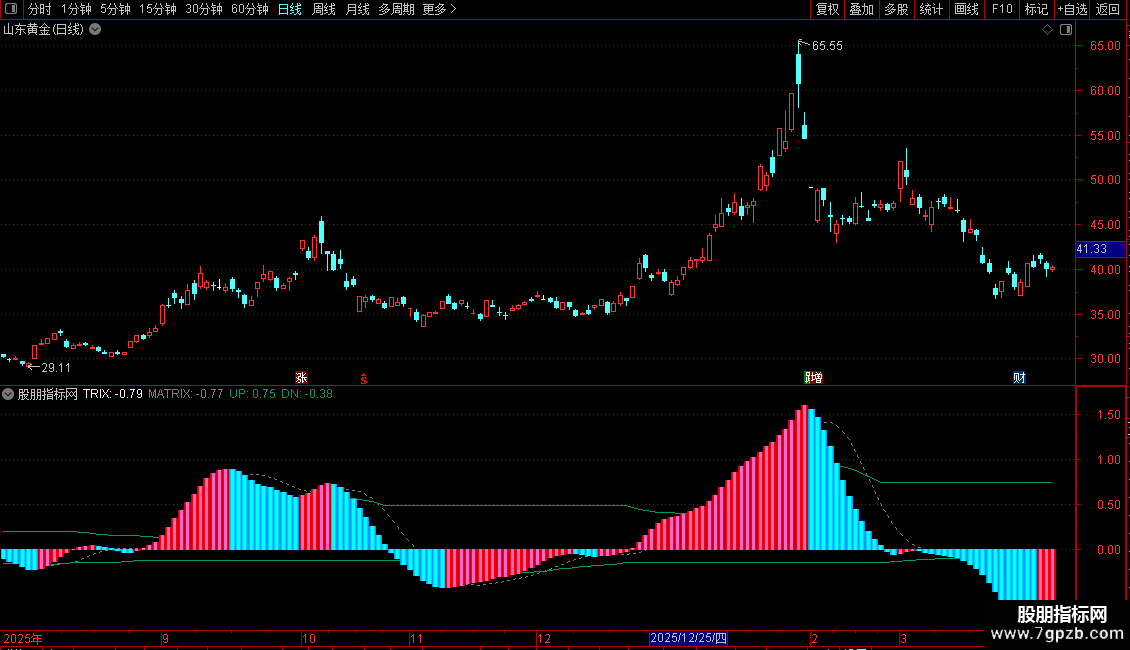Click the 29.11 low price label
This screenshot has width=1130, height=650.
coord(56,368)
